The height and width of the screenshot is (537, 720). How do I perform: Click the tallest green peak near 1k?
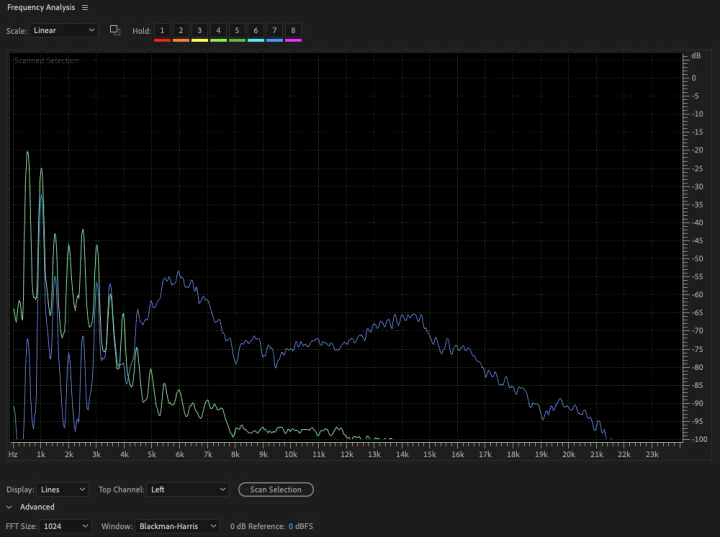[27, 153]
